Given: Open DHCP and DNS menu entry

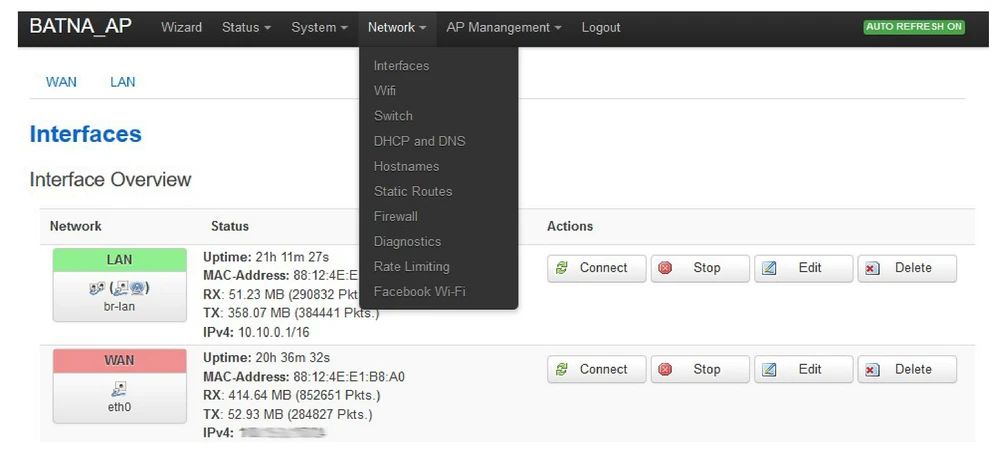Looking at the screenshot, I should 419,141.
